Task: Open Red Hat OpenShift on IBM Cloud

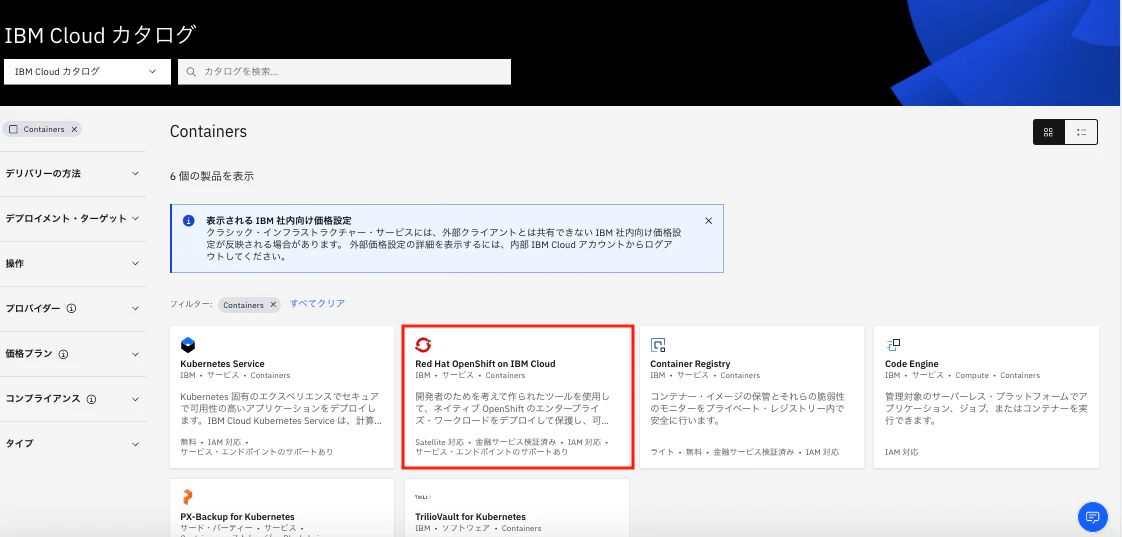Action: (x=485, y=364)
